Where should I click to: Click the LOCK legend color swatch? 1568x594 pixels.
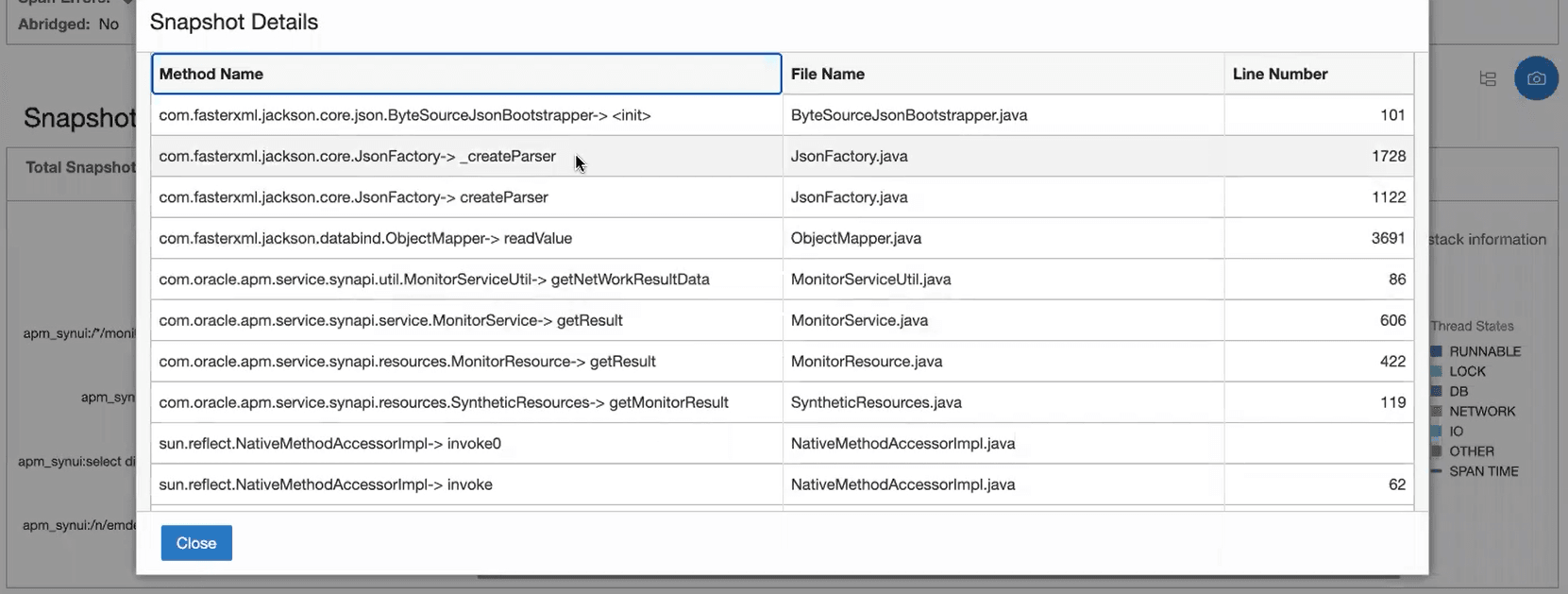pyautogui.click(x=1437, y=372)
